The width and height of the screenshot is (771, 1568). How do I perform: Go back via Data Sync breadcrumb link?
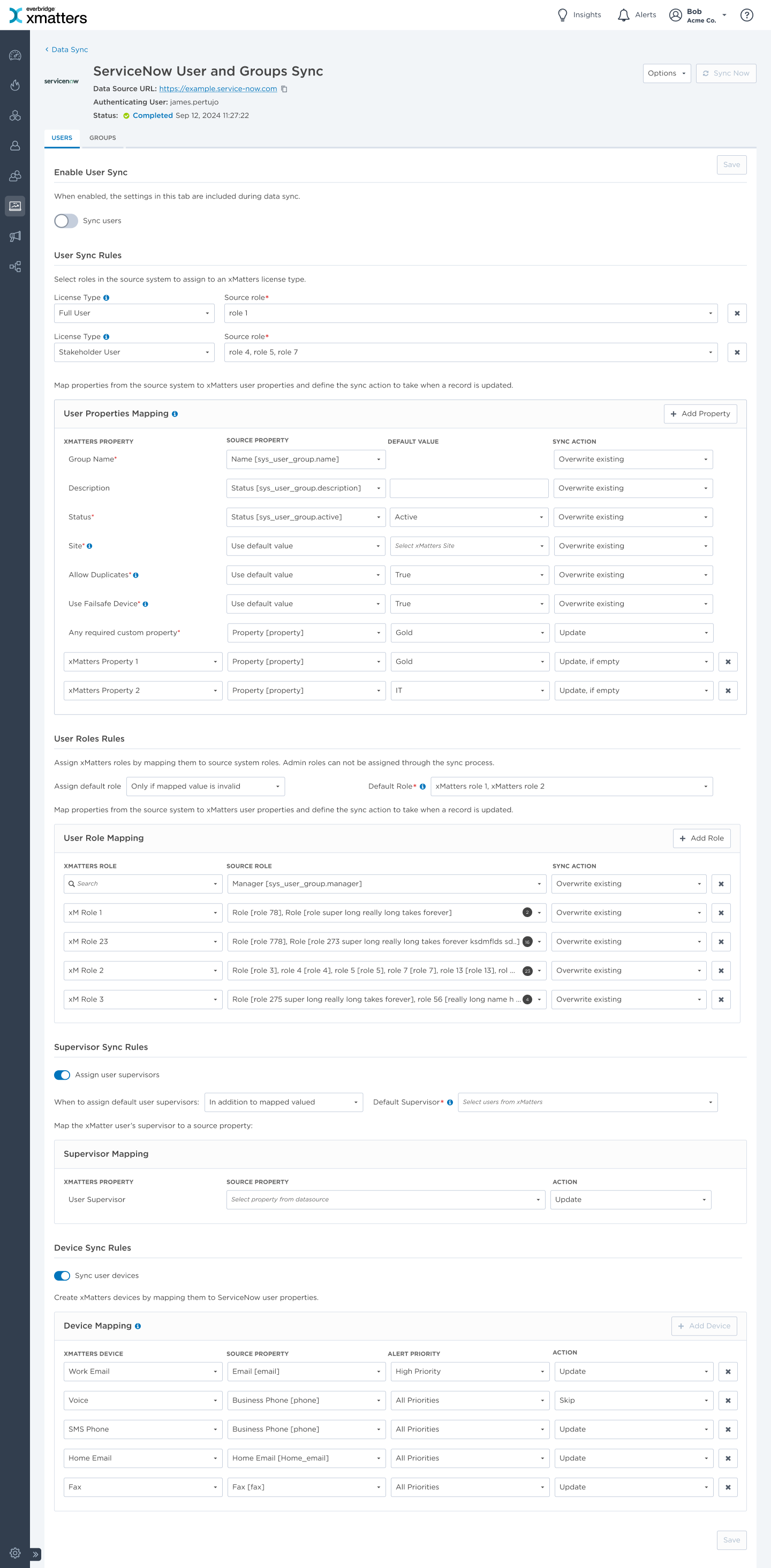pyautogui.click(x=70, y=50)
